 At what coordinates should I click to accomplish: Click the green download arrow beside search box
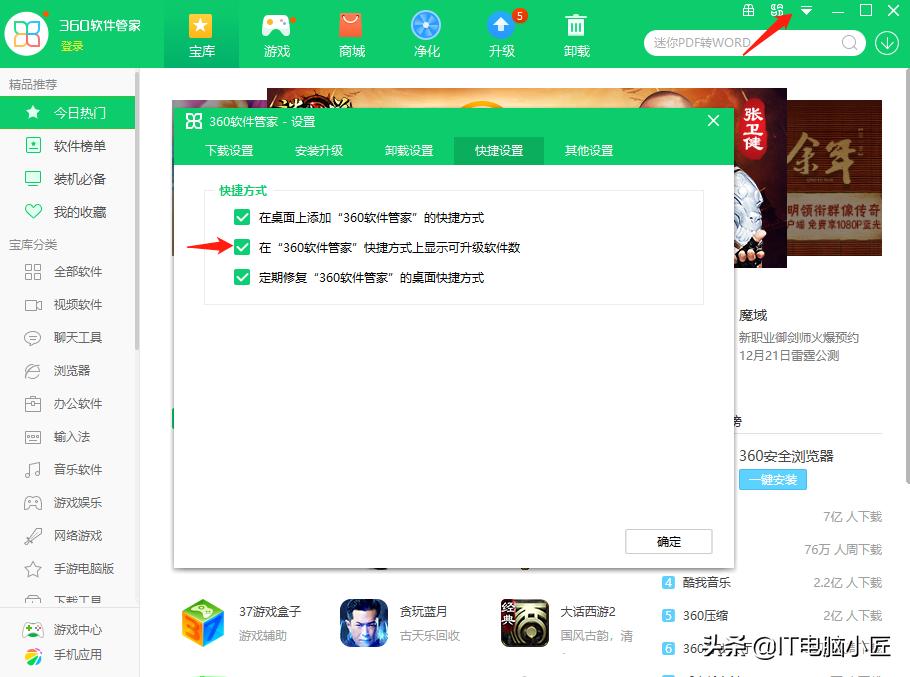click(x=887, y=43)
